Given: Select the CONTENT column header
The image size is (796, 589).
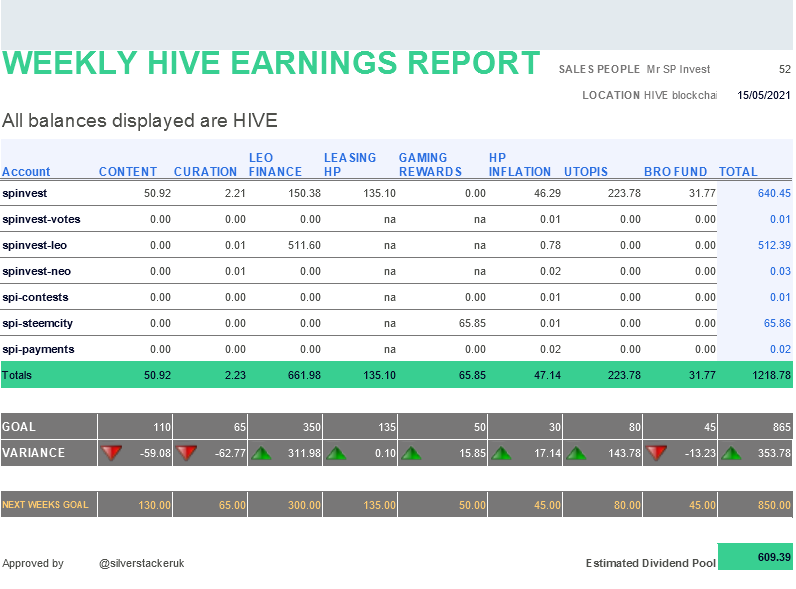Looking at the screenshot, I should 128,172.
